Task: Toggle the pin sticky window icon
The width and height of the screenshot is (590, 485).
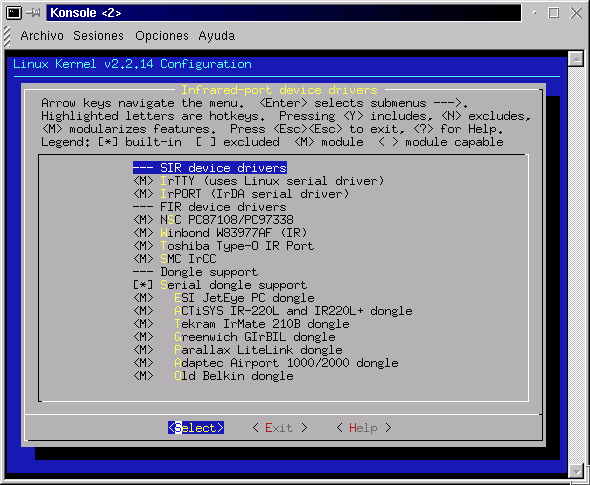Action: click(x=34, y=13)
